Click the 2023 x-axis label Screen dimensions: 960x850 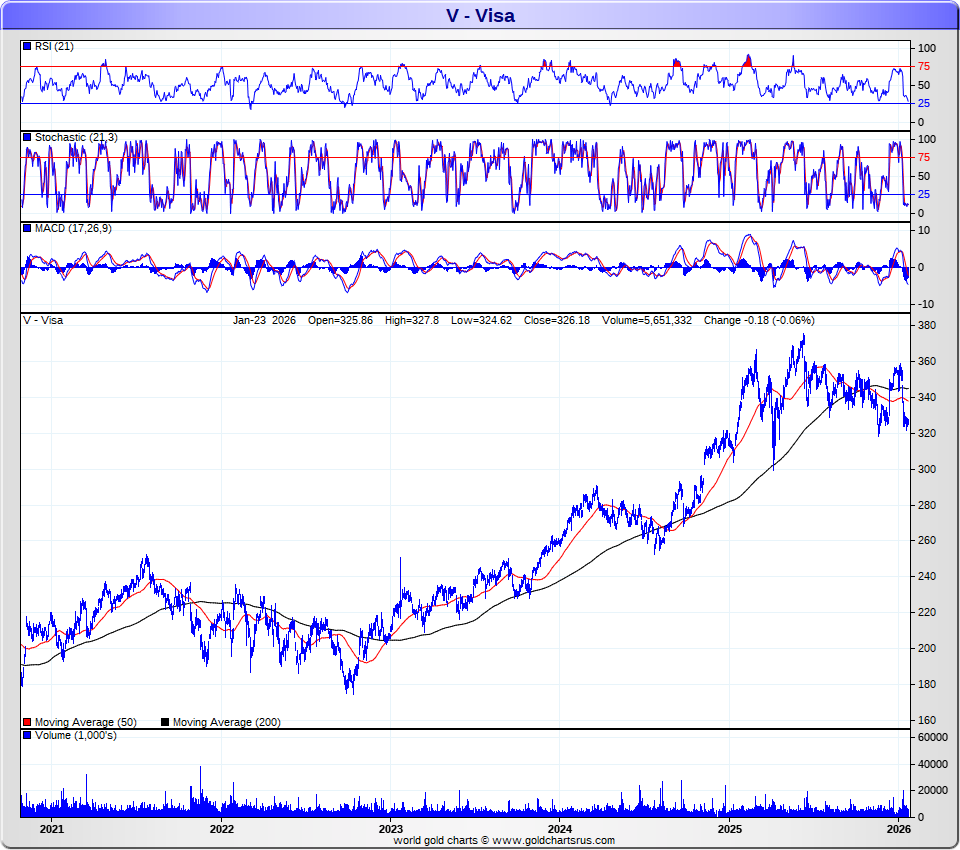391,829
